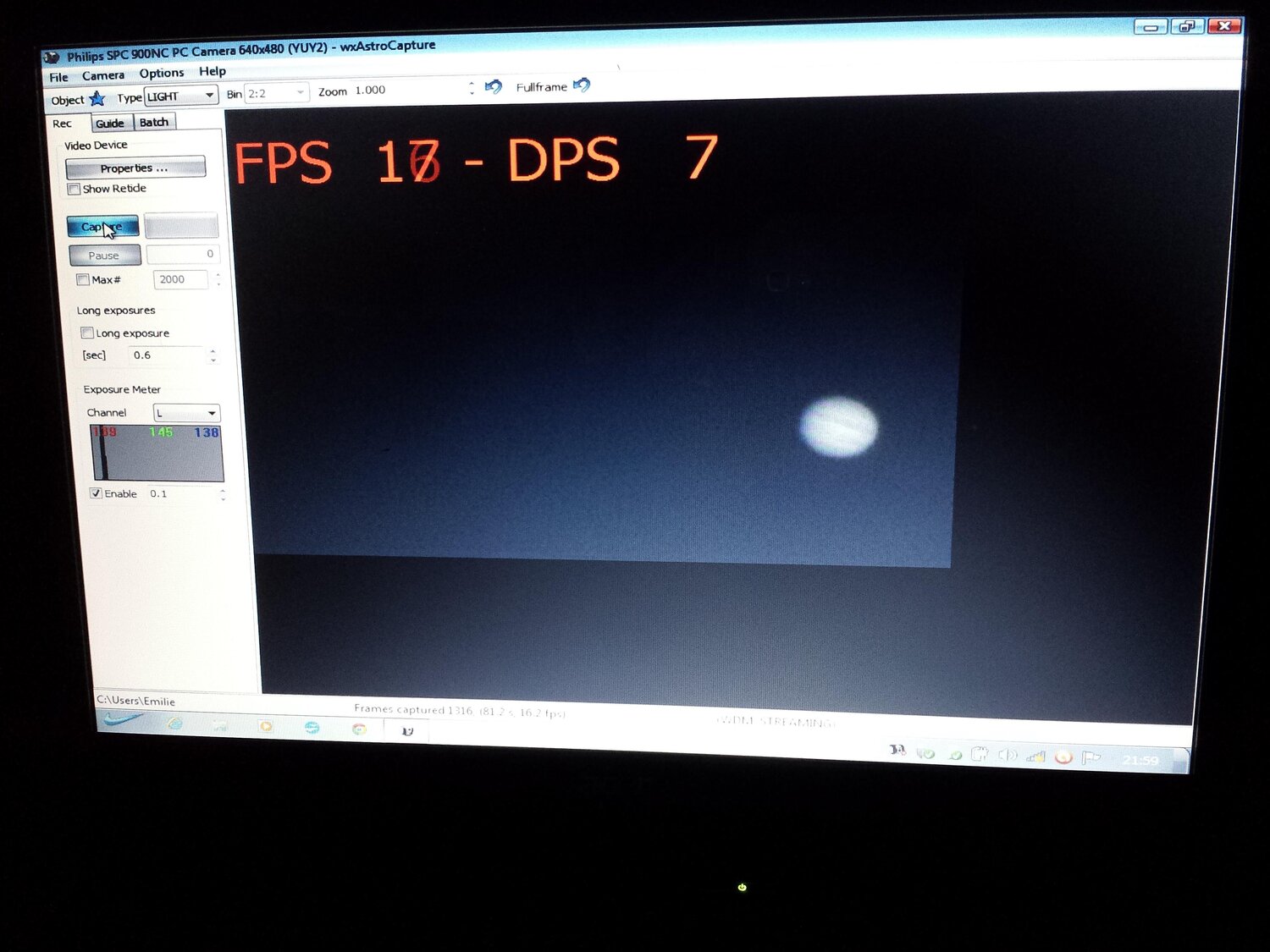Click the WDM STREAMING status text

coord(776,722)
